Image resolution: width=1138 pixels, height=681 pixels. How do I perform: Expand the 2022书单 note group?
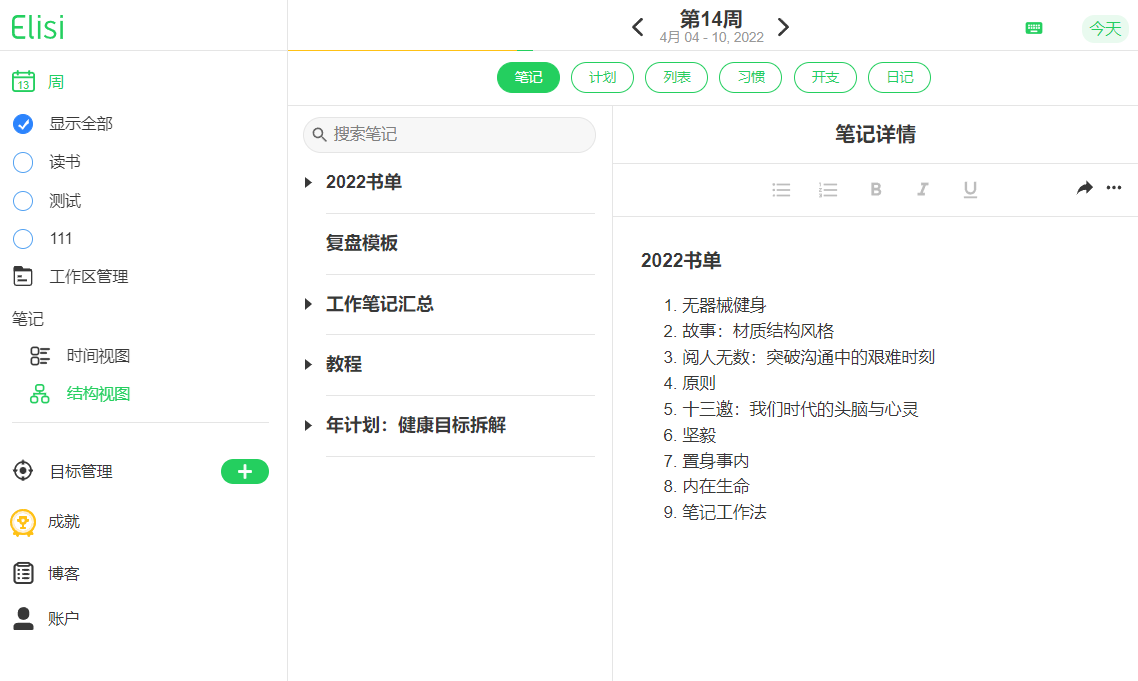point(307,182)
